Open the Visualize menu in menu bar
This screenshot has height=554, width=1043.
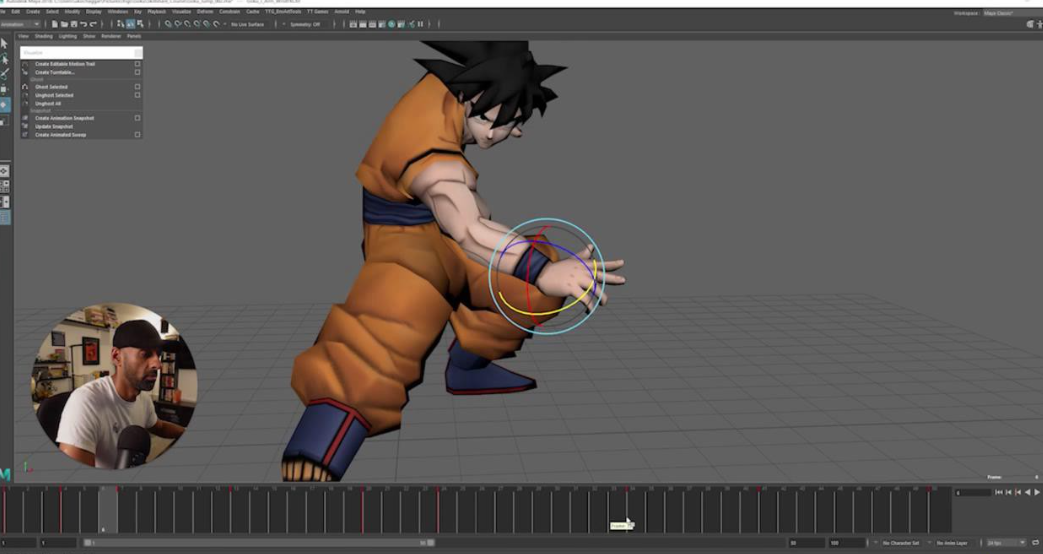point(182,11)
